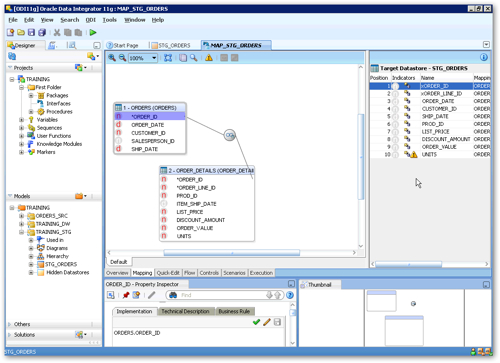
Task: Click the blue info icon above Target Datastore
Action: pos(484,57)
